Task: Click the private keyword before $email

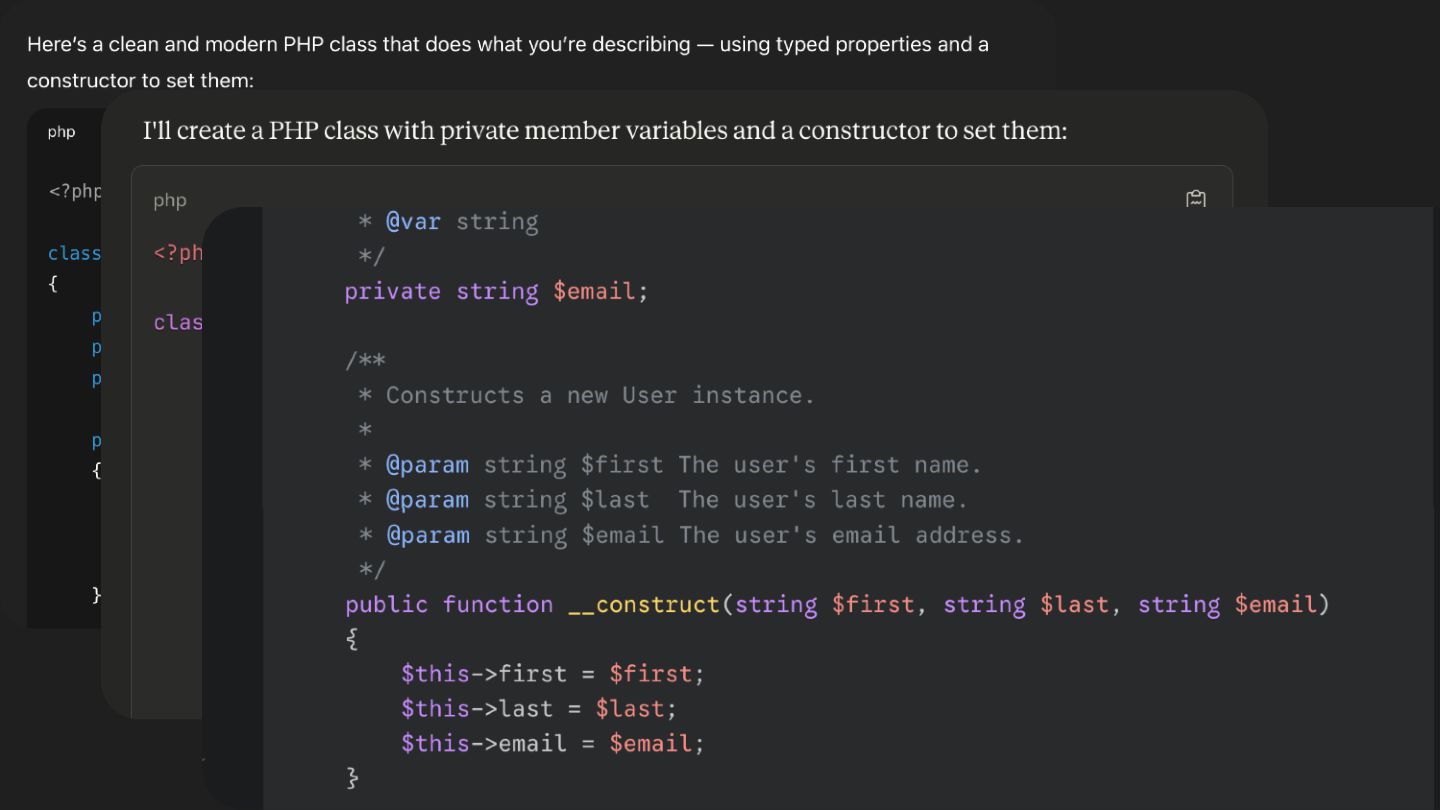Action: 393,291
